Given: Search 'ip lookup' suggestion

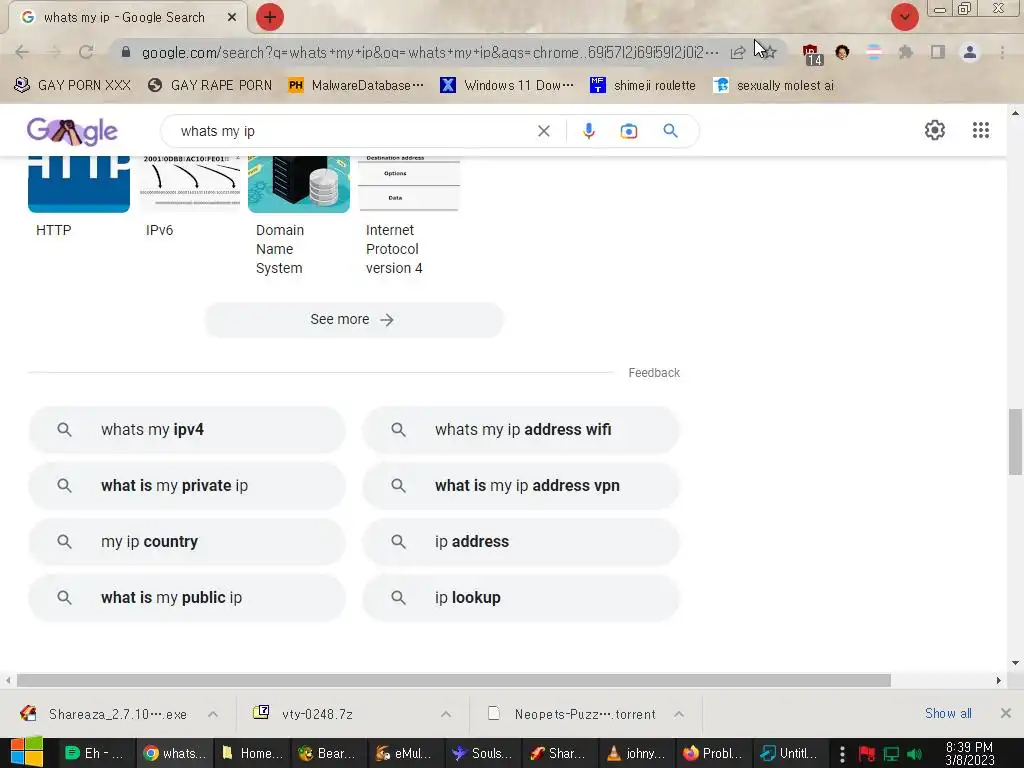Looking at the screenshot, I should point(520,598).
